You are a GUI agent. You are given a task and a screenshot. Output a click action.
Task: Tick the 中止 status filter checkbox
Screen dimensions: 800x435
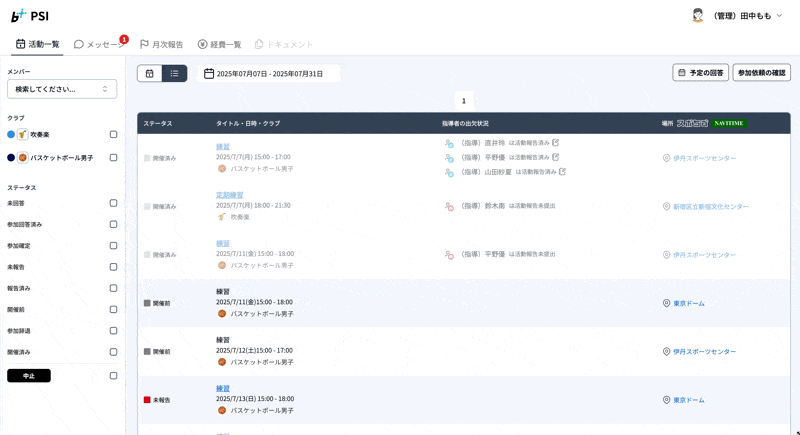[x=113, y=376]
